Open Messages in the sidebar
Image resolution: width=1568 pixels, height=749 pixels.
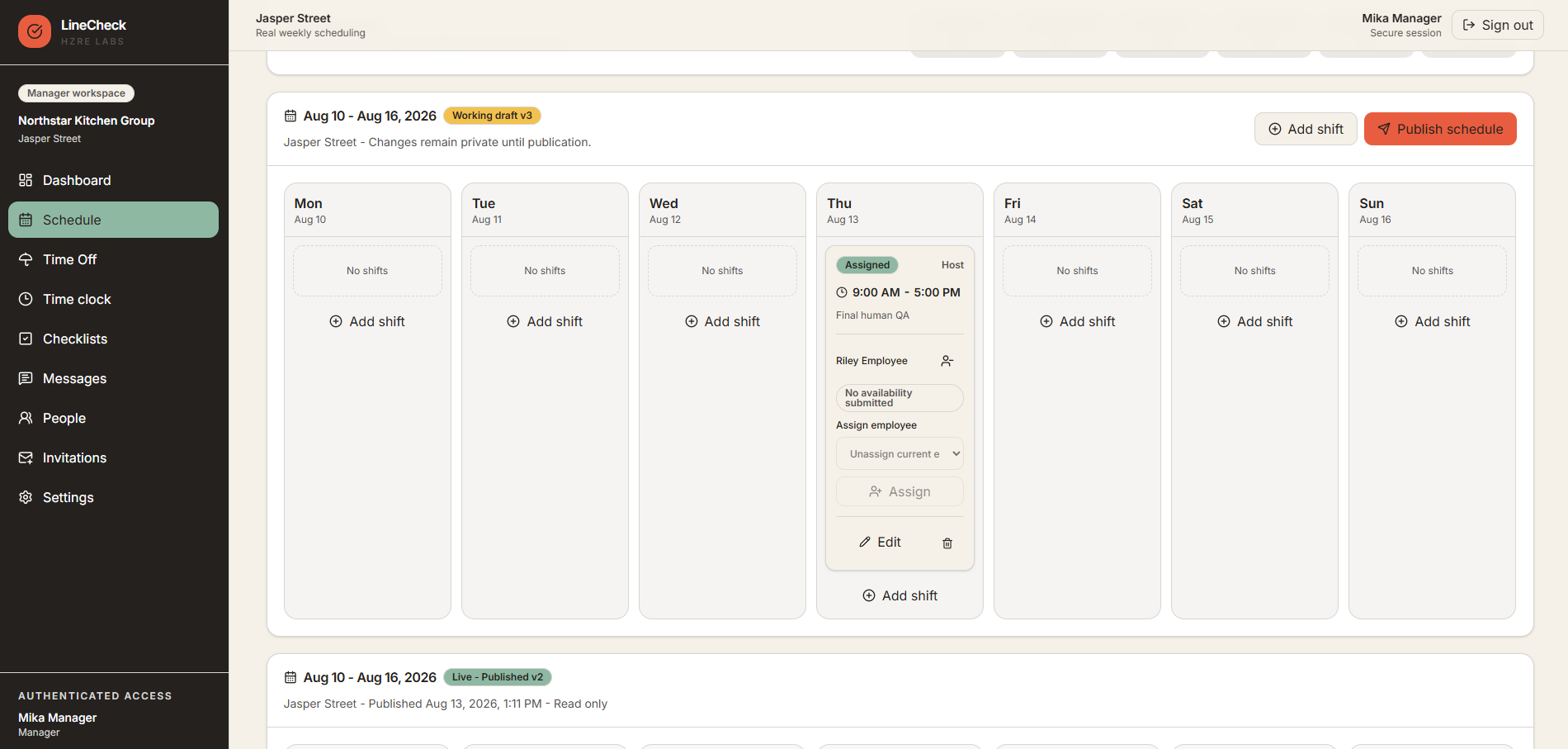(x=113, y=378)
